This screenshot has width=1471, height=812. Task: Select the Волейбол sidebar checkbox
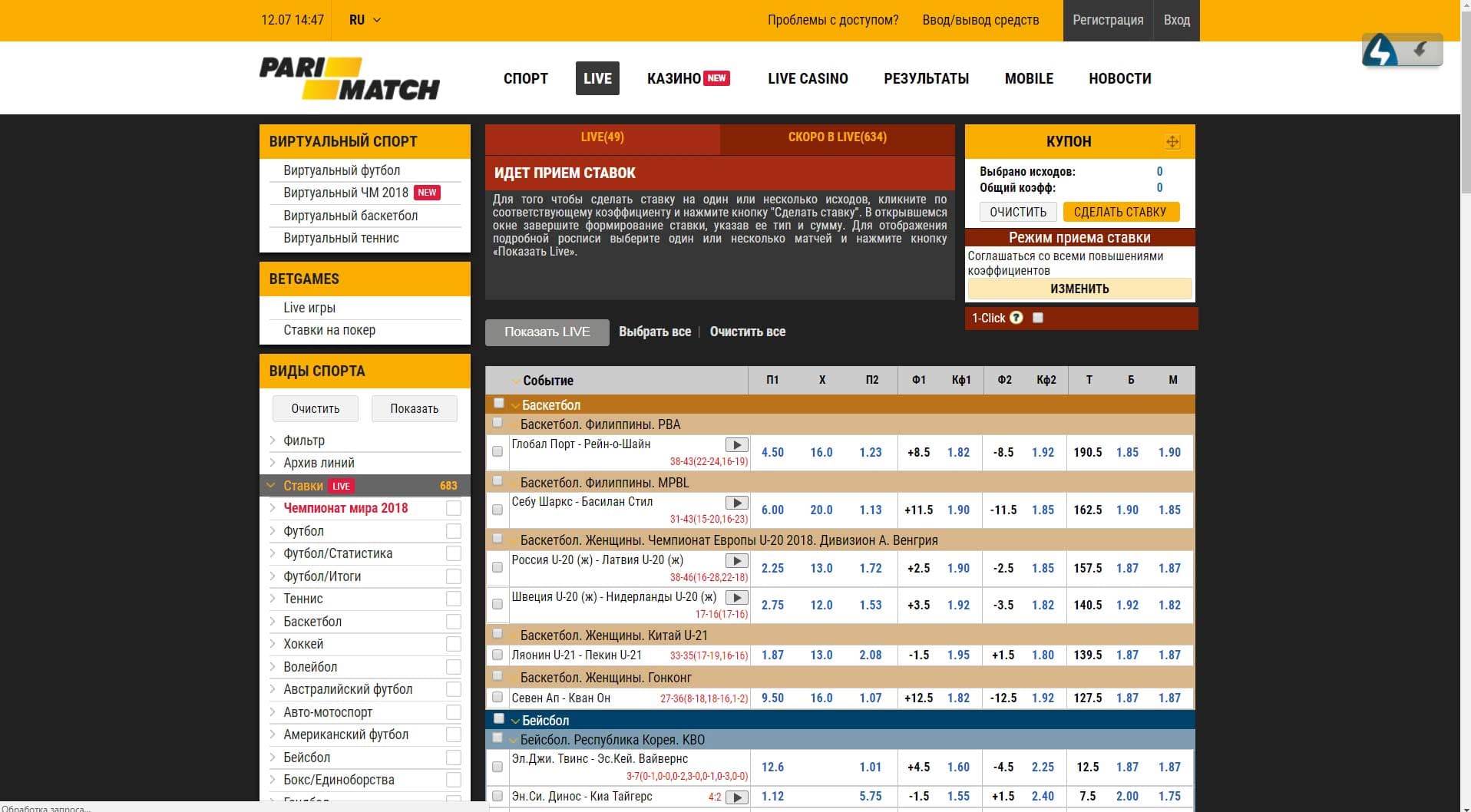(454, 667)
